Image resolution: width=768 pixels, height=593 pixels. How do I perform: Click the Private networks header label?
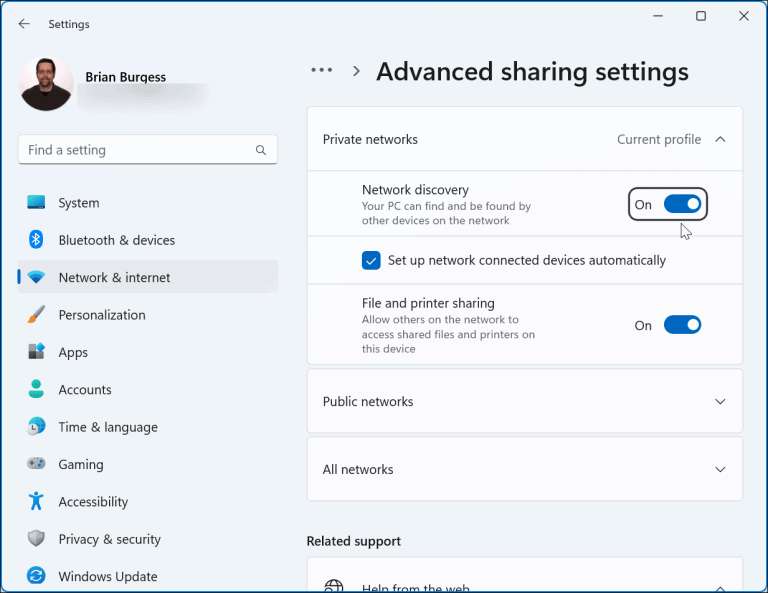[x=370, y=140]
